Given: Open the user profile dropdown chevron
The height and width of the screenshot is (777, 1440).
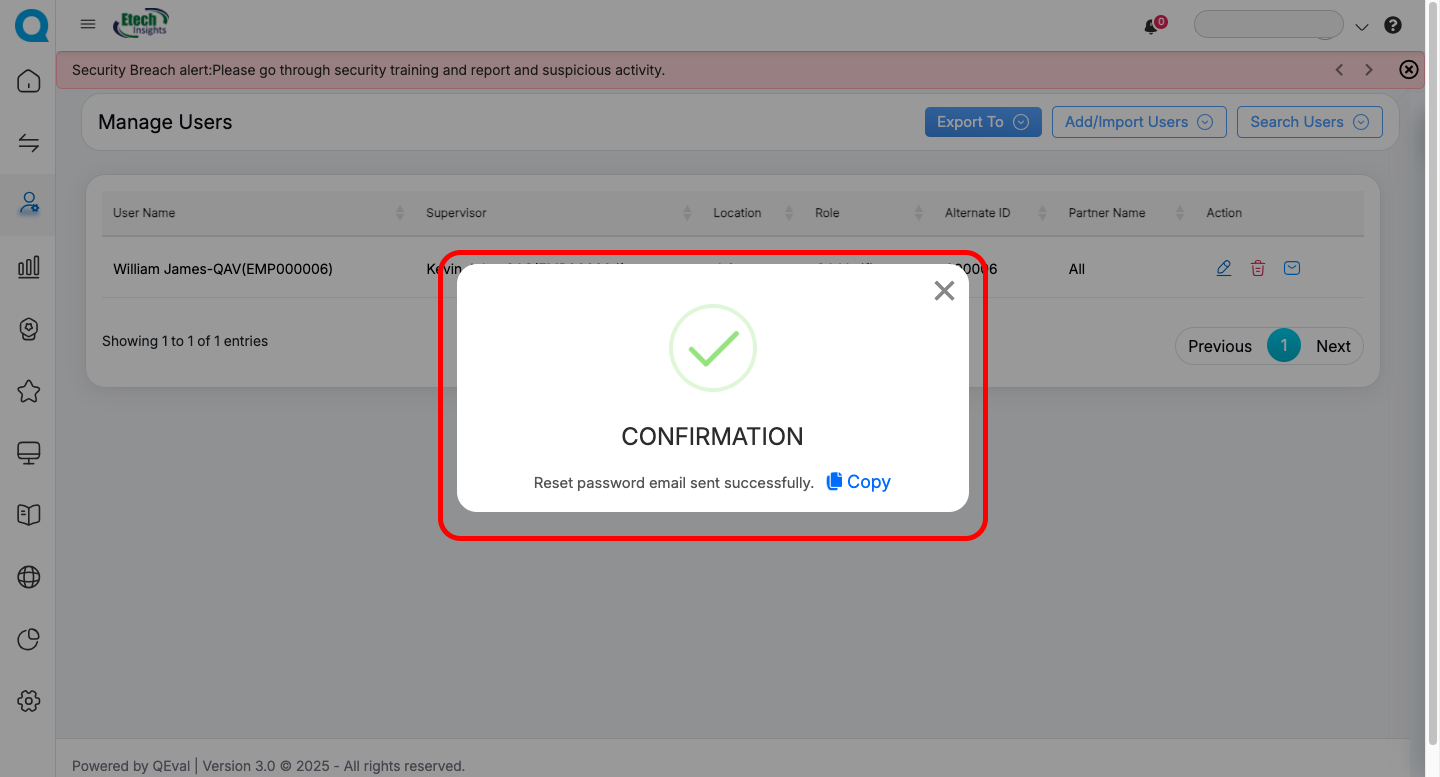Looking at the screenshot, I should pos(1361,27).
